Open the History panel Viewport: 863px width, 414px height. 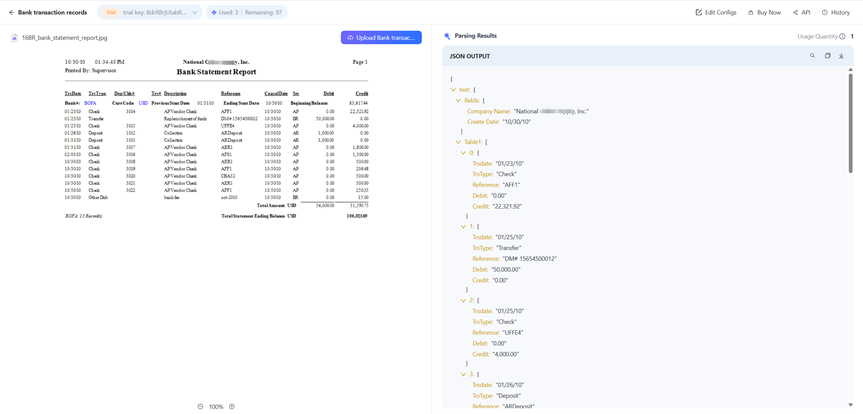pos(836,12)
